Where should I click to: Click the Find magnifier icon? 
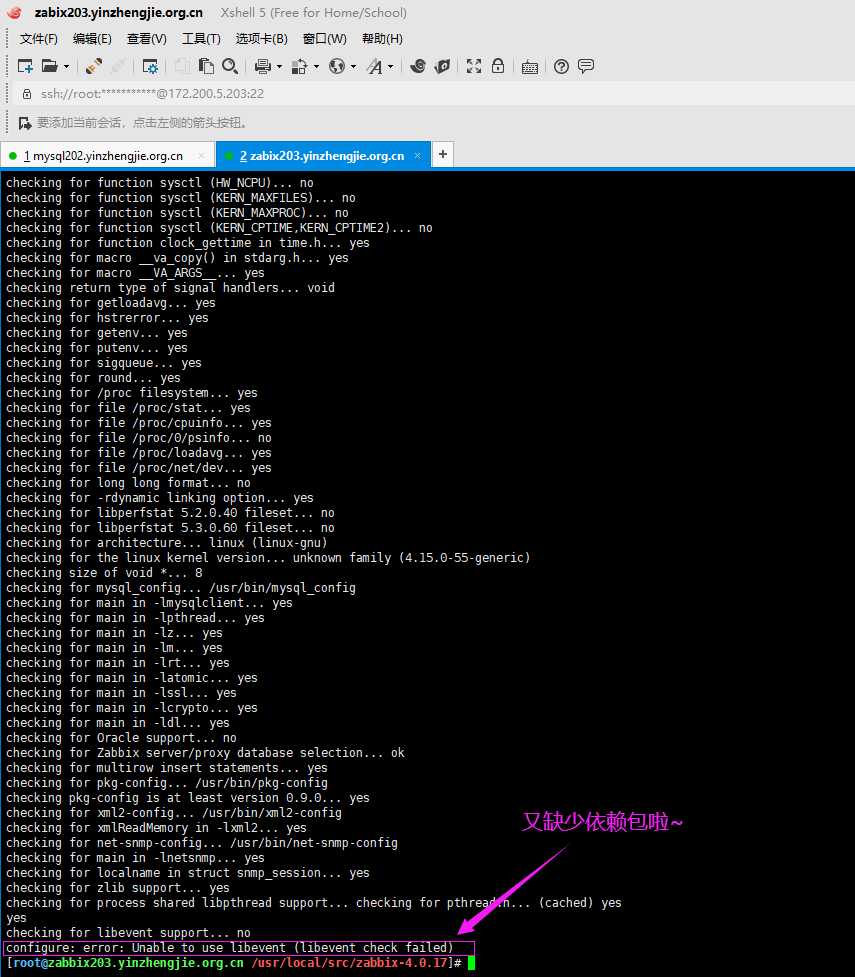point(230,66)
